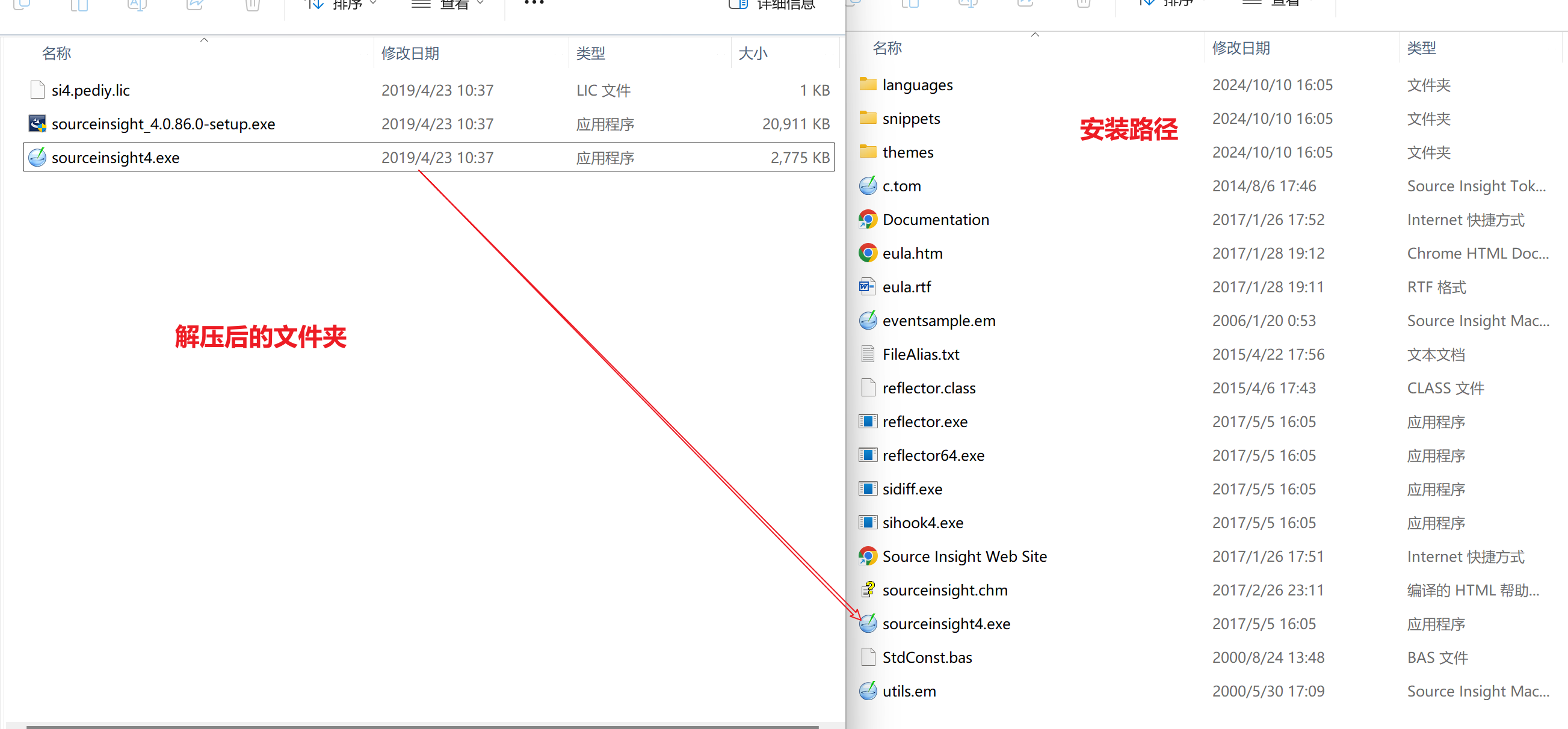Click the Documentation Chrome shortcut
This screenshot has width=1568, height=729.
[935, 220]
